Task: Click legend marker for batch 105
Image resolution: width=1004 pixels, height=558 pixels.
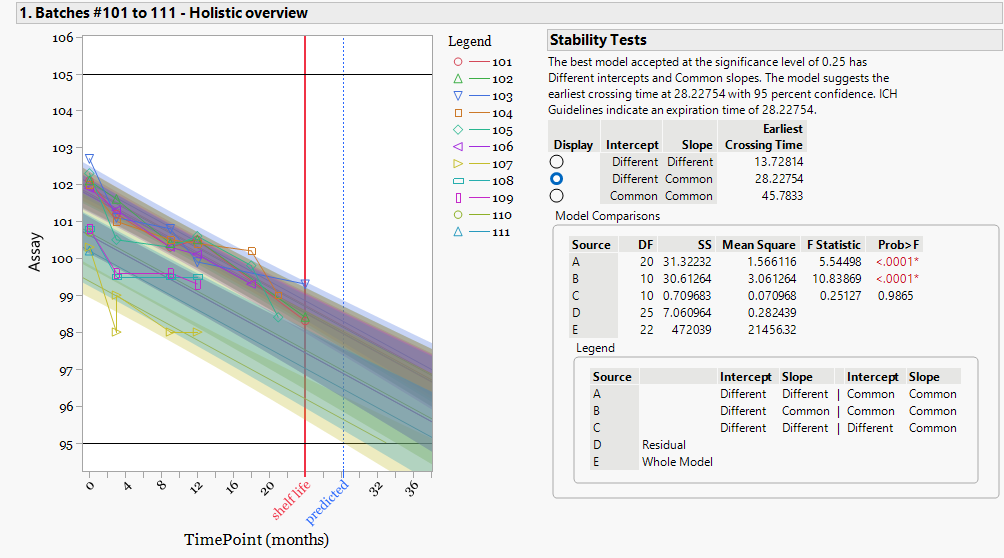Action: [458, 130]
